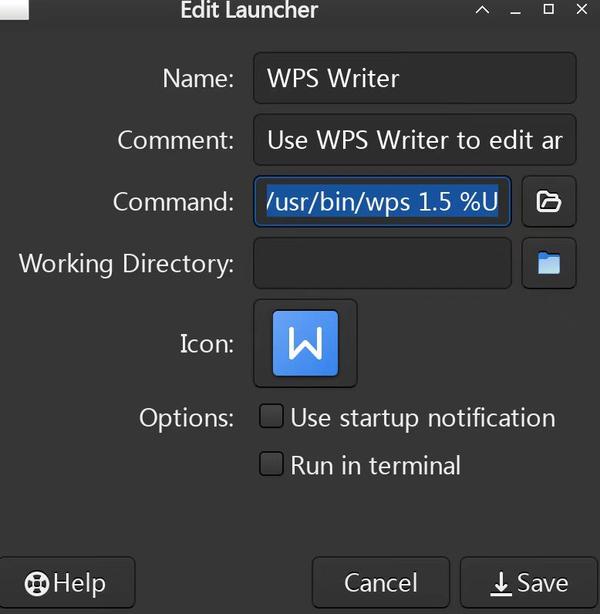
Task: Save the launcher changes
Action: click(x=529, y=583)
